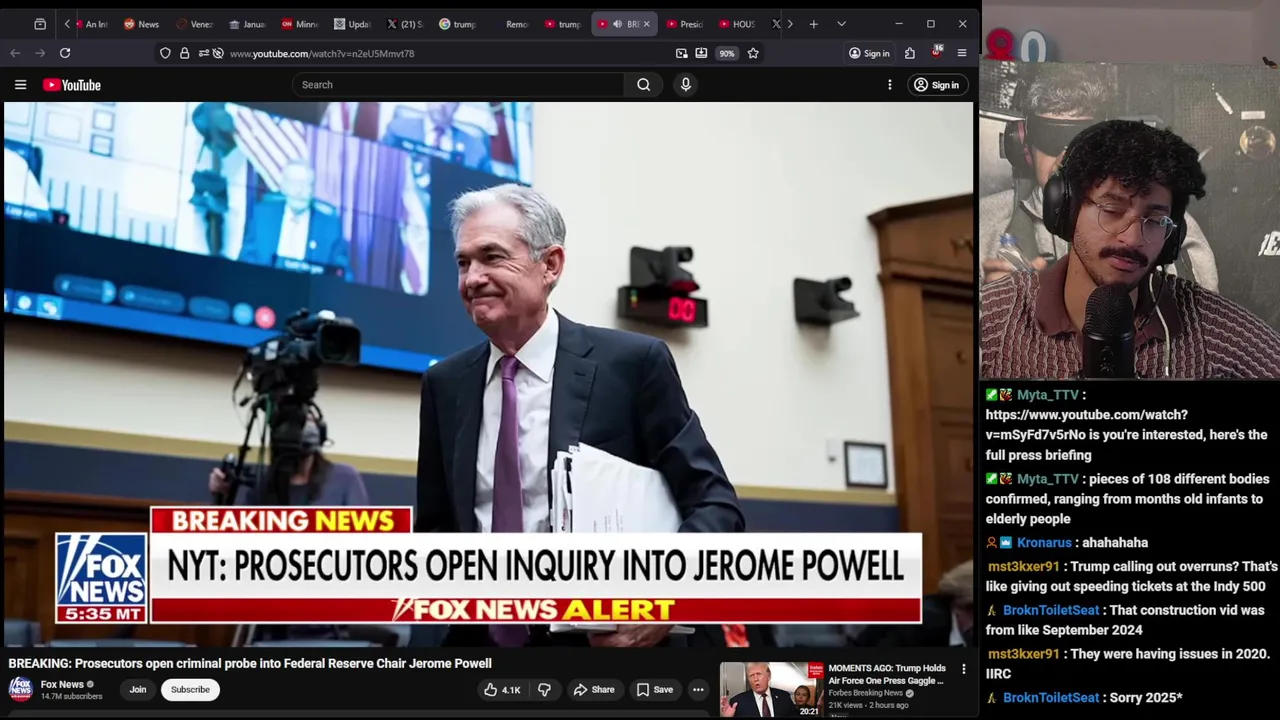Image resolution: width=1280 pixels, height=720 pixels.
Task: Click the video title 'BREAKING: Prosecutors open criminal probe'
Action: click(250, 663)
